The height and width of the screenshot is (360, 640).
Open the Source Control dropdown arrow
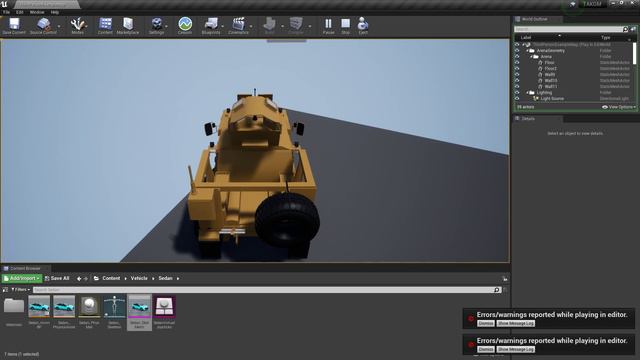[59, 26]
